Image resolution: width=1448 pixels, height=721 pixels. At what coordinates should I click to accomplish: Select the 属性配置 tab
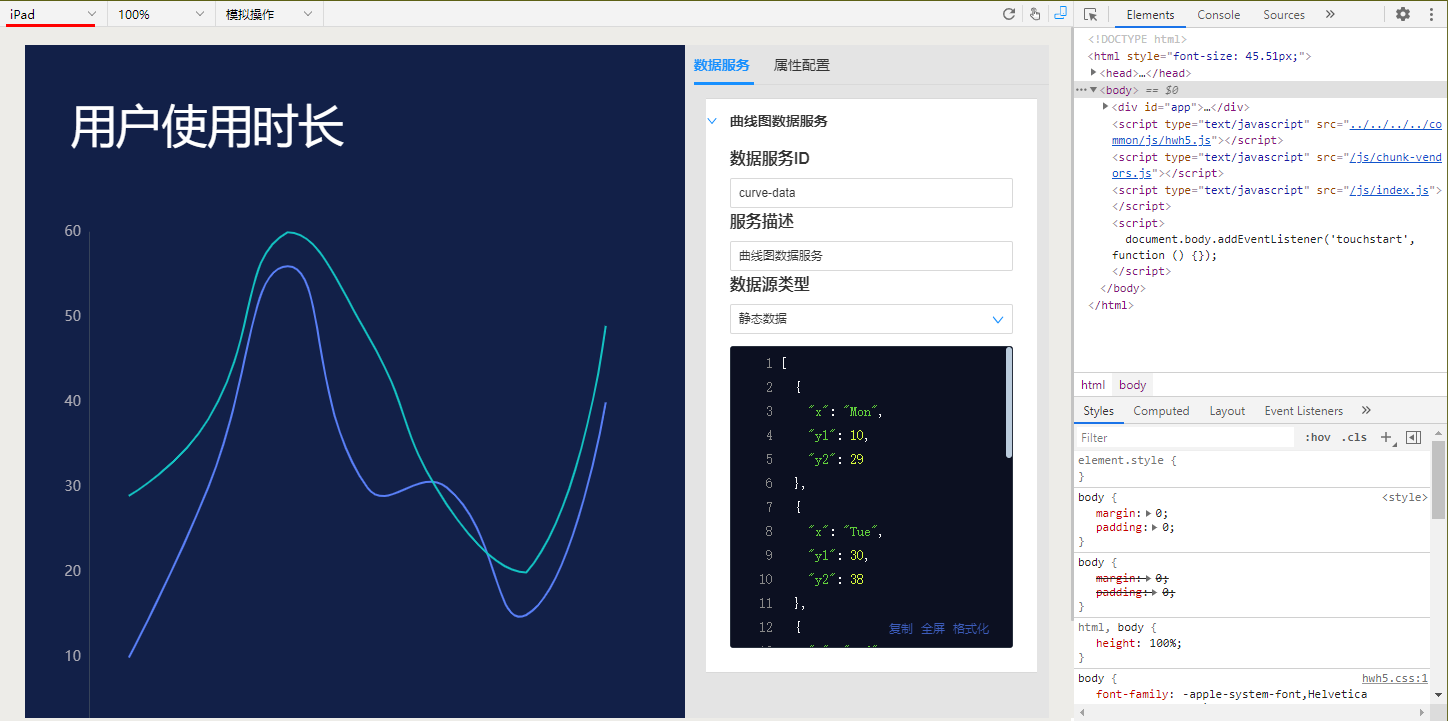(801, 65)
